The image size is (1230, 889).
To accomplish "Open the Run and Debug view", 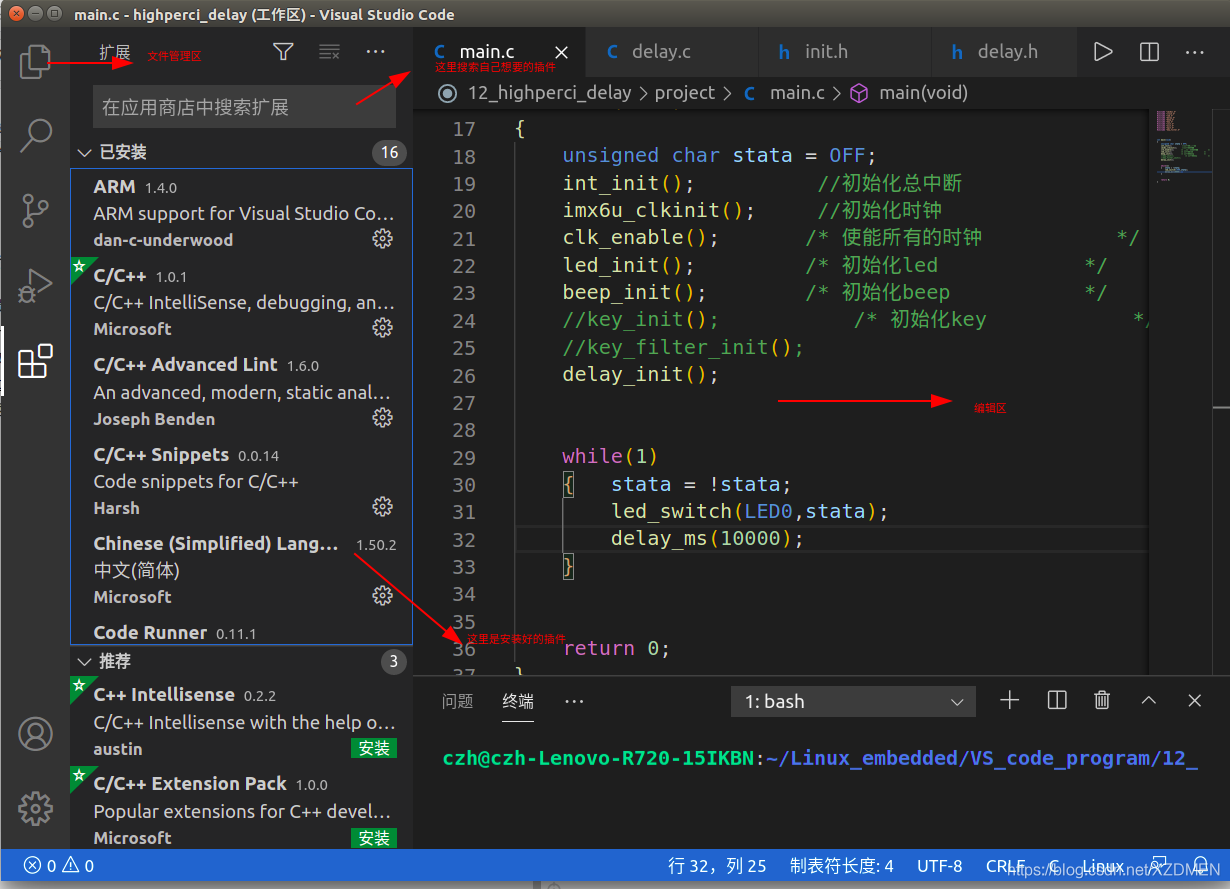I will click(x=35, y=286).
